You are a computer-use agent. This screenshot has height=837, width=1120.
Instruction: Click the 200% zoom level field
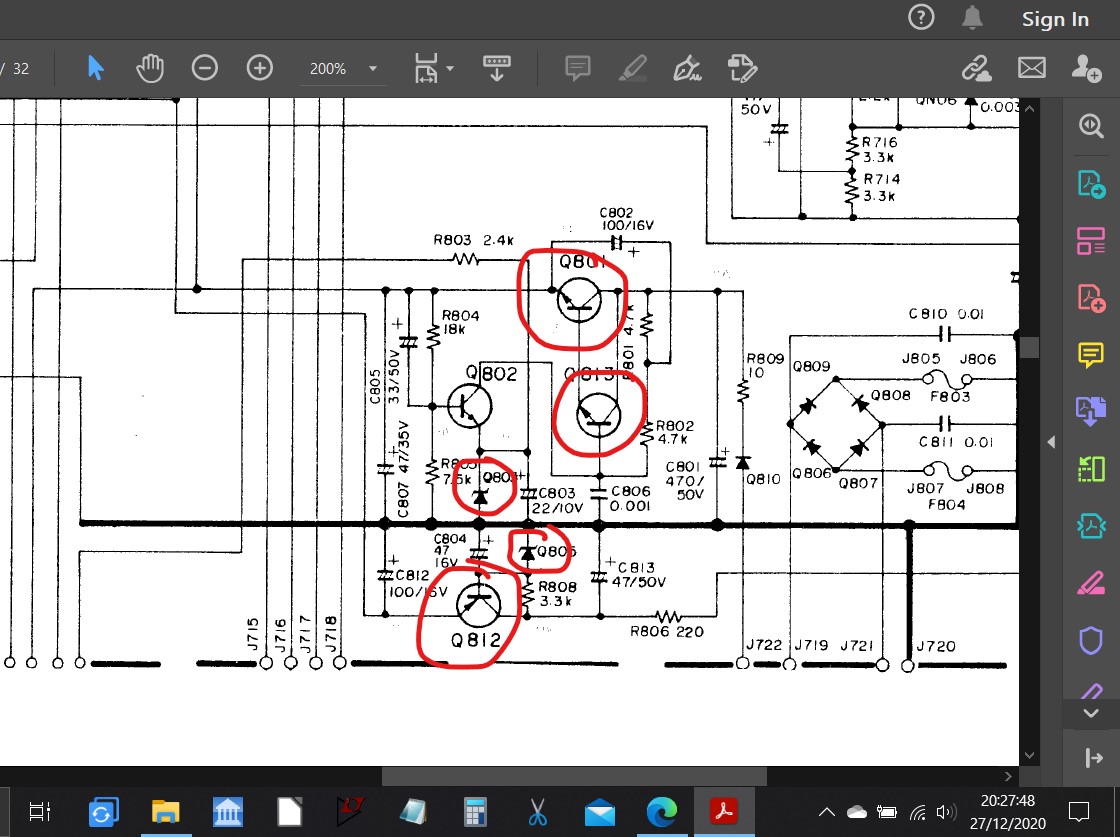[329, 69]
